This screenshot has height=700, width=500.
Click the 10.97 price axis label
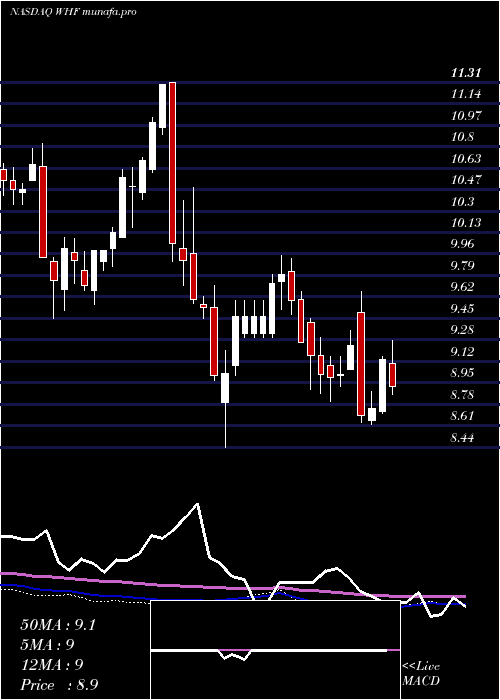(x=467, y=116)
